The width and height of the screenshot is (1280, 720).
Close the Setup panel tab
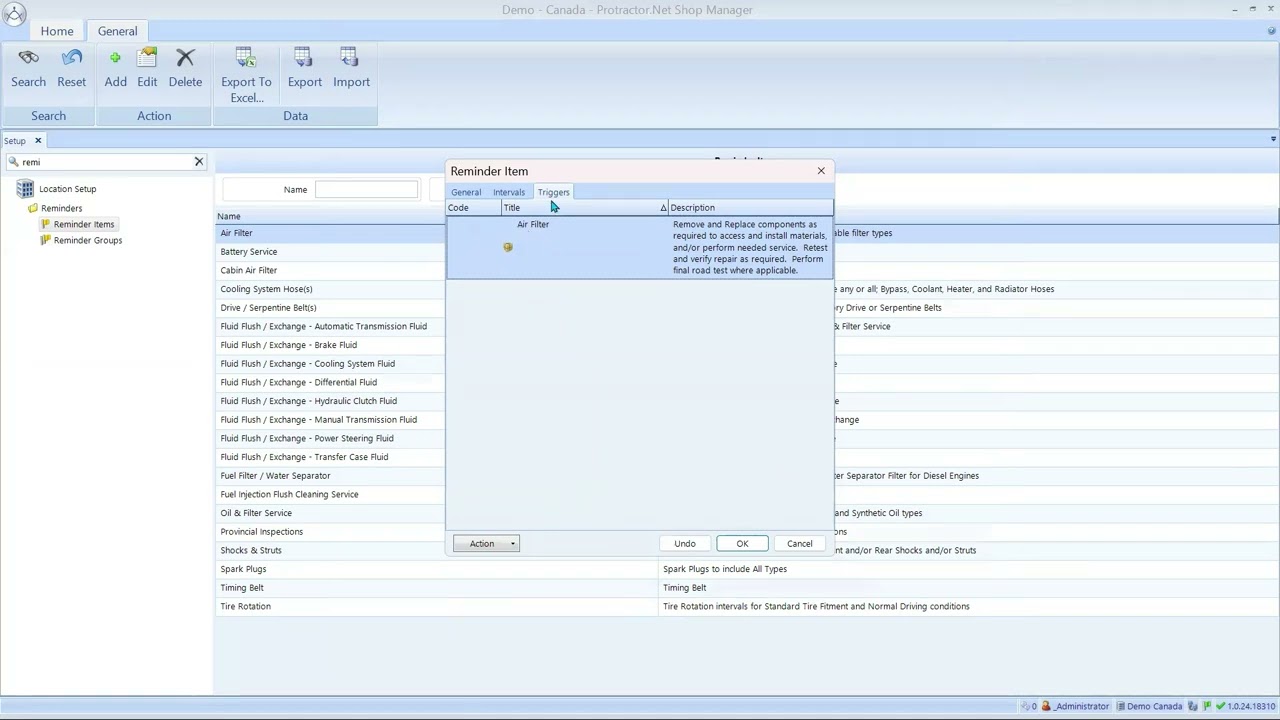38,141
